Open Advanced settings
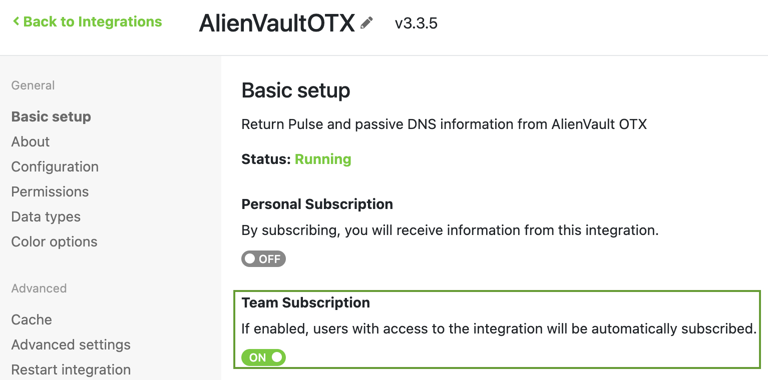 [71, 344]
